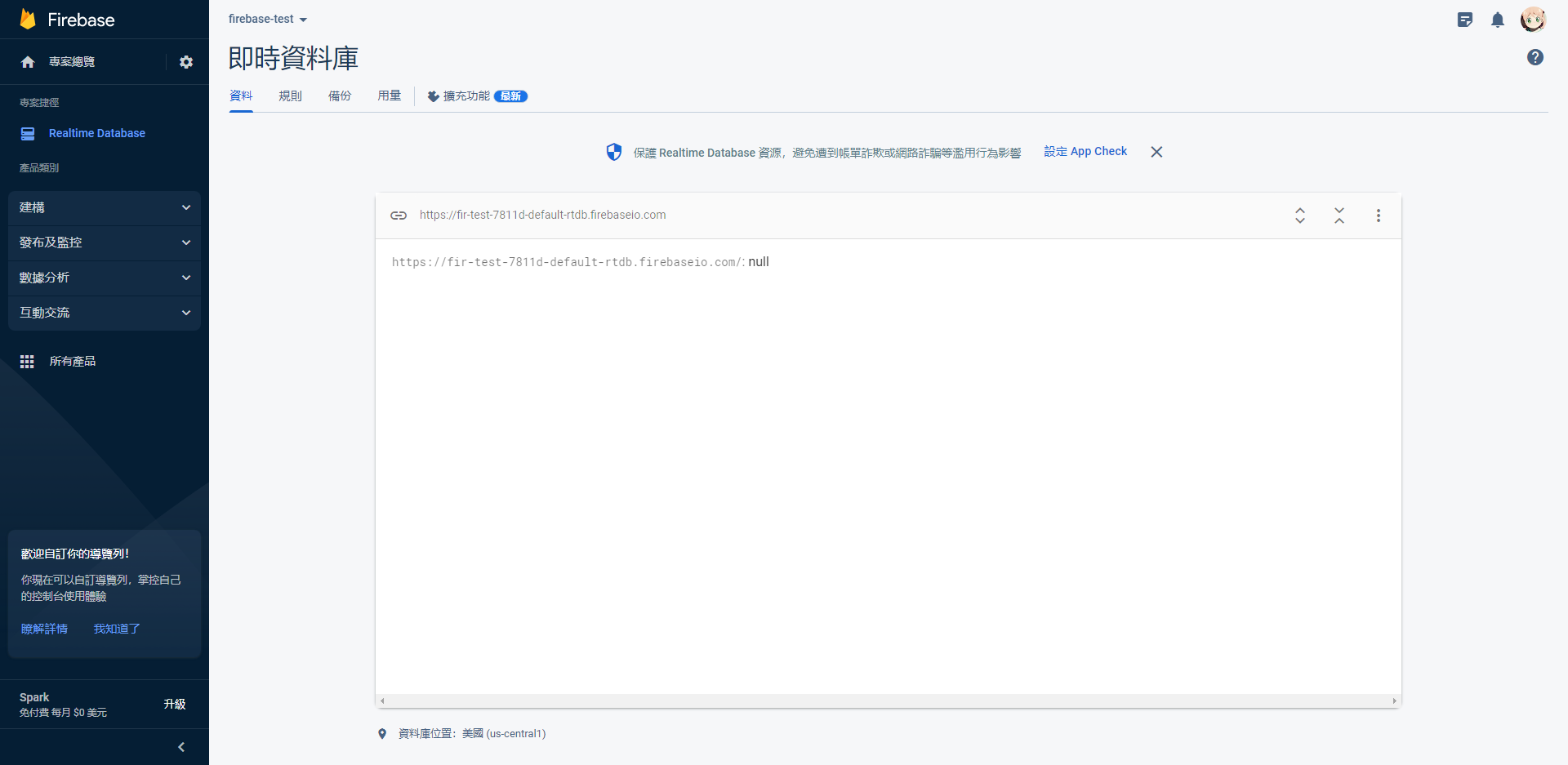Select the root node null value
The width and height of the screenshot is (1568, 765).
(x=759, y=262)
